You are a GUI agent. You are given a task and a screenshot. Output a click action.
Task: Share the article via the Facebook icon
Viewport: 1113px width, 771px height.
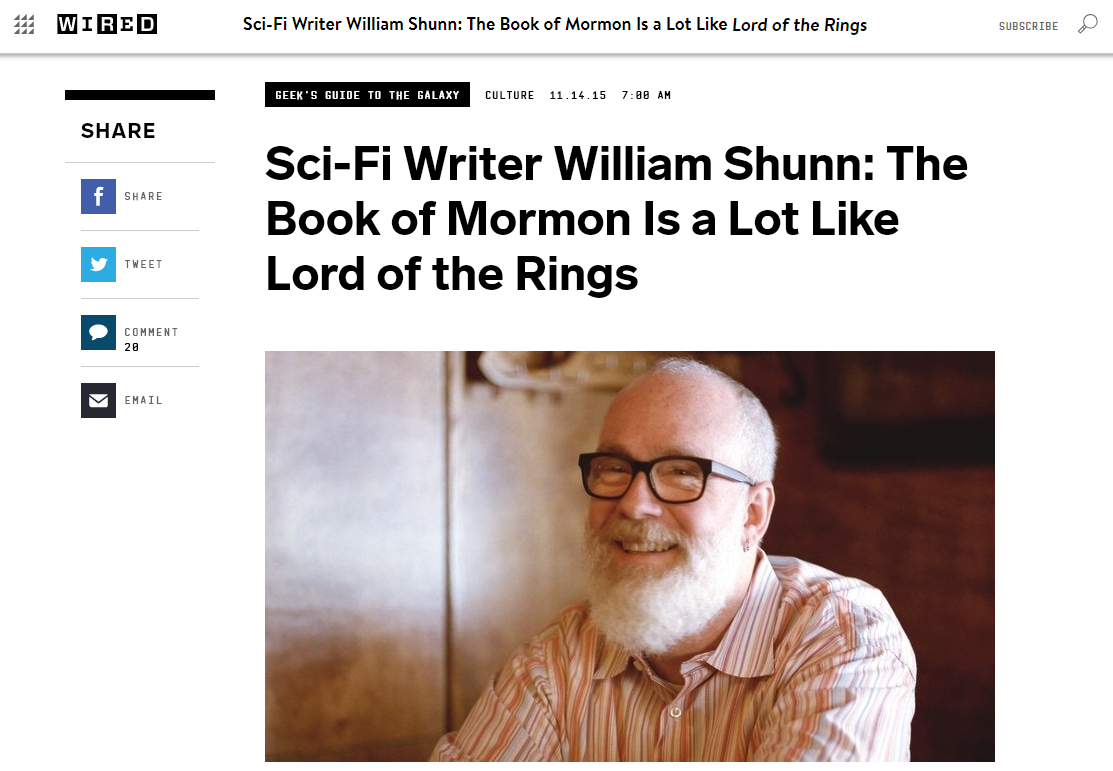click(98, 196)
